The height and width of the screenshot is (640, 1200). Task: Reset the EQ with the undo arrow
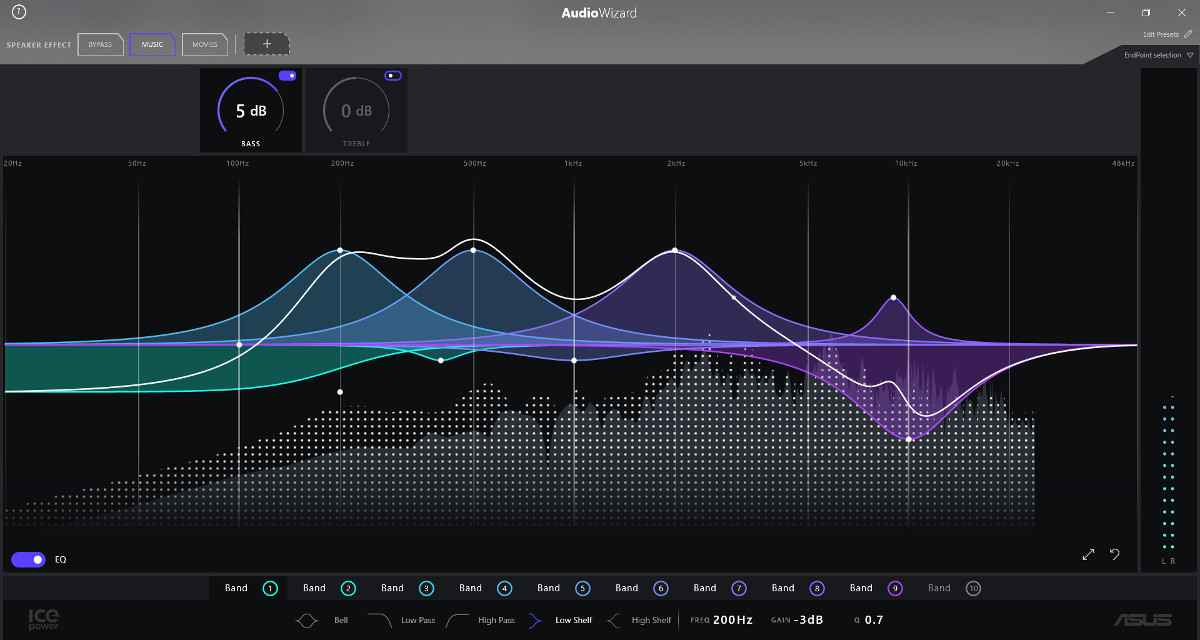tap(1115, 554)
